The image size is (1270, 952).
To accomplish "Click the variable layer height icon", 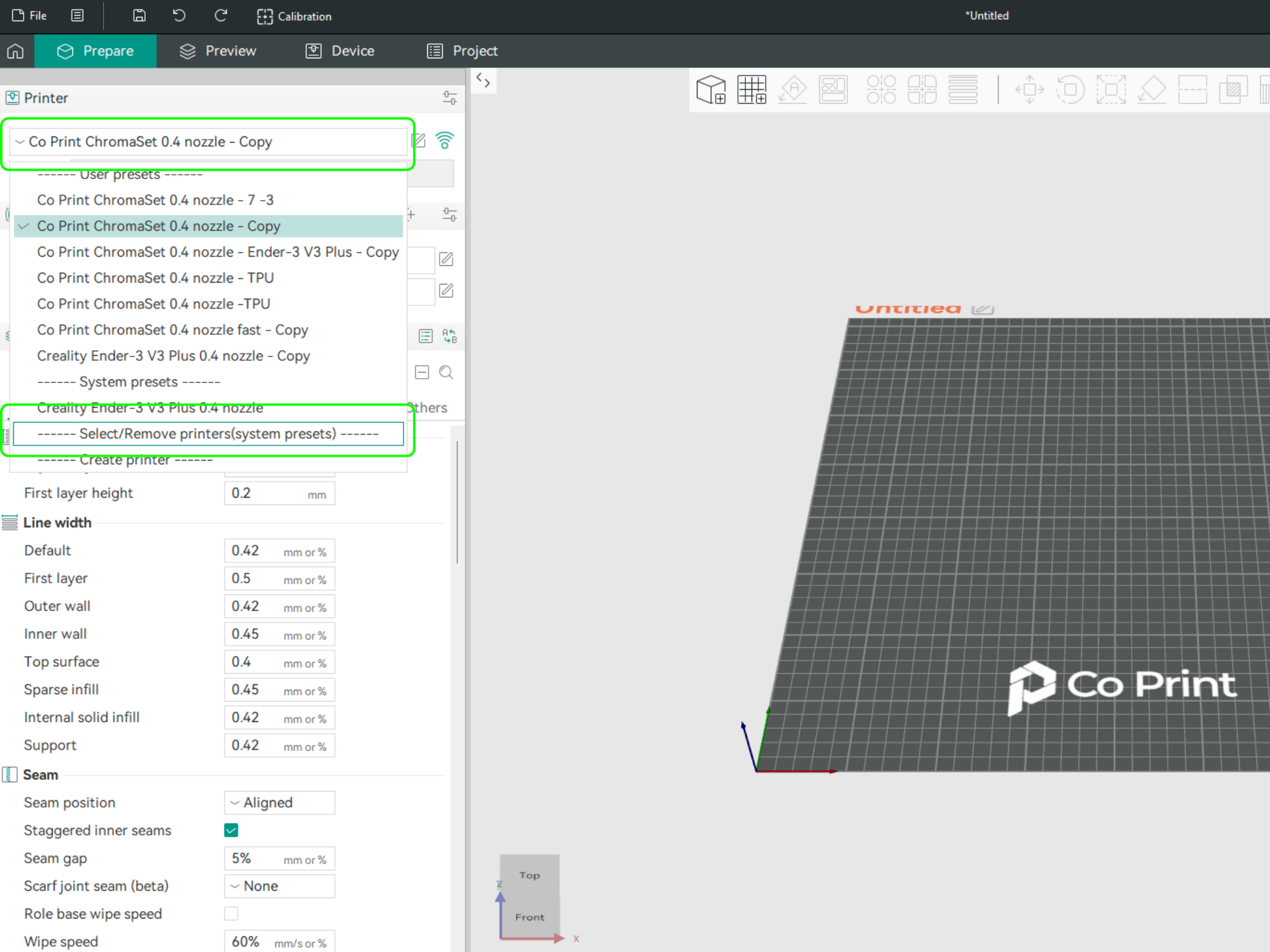I will click(x=963, y=90).
